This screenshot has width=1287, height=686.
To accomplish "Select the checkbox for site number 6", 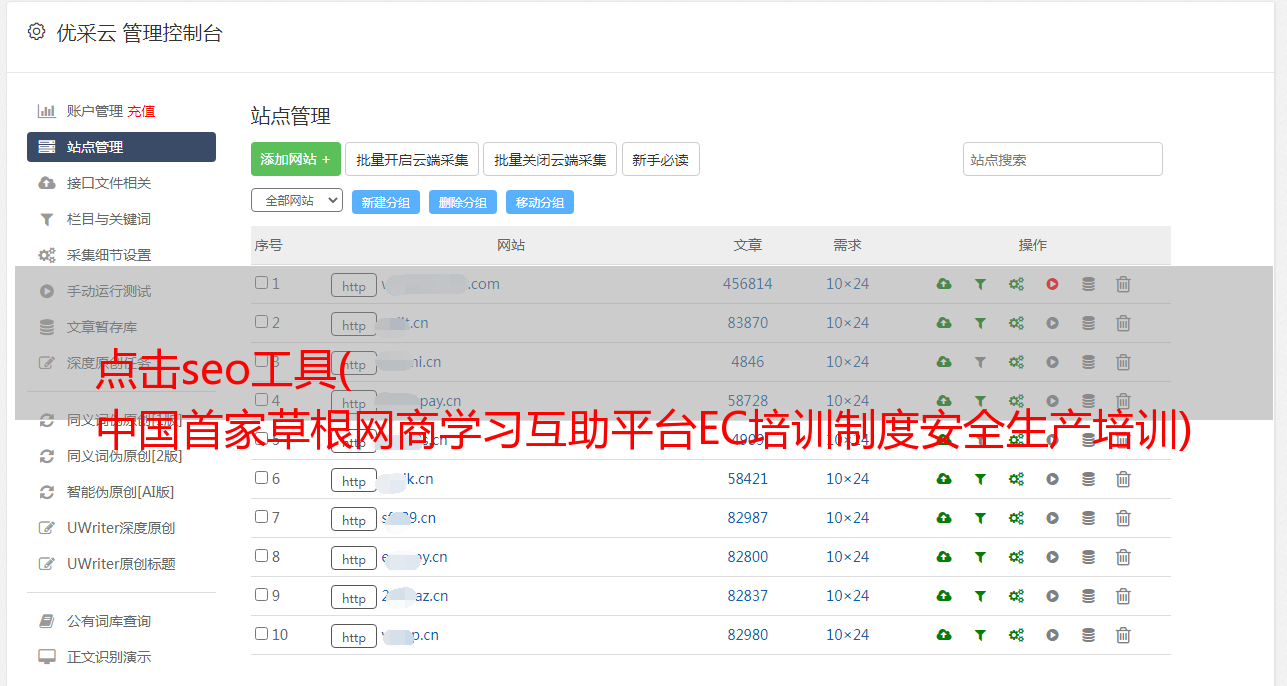I will click(261, 478).
